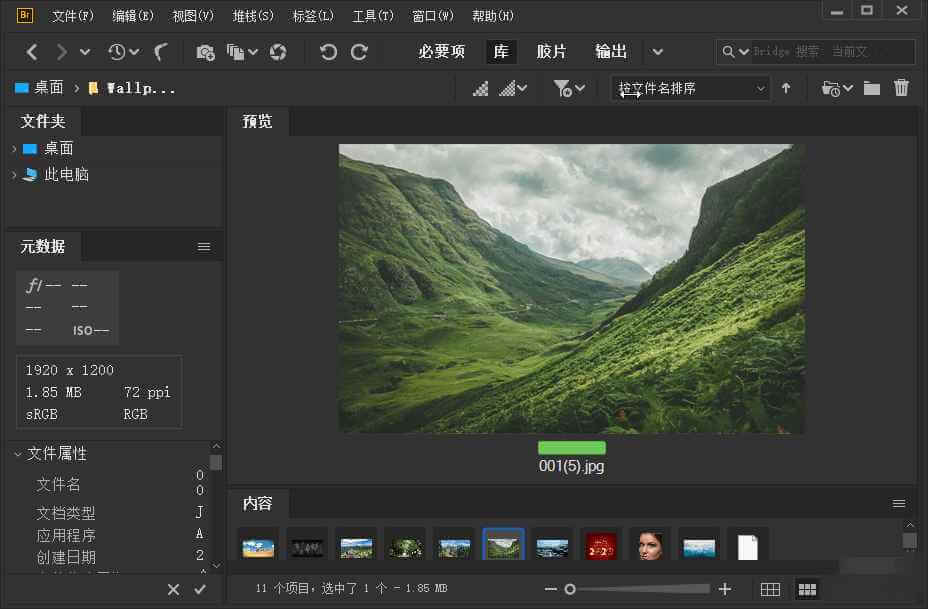Viewport: 928px width, 609px height.
Task: Click the rotate right icon in toolbar
Action: point(360,51)
